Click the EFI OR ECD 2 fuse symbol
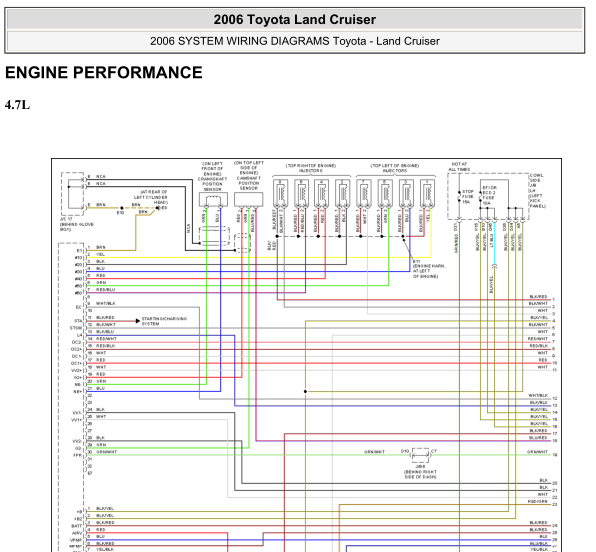The height and width of the screenshot is (552, 596). point(480,196)
